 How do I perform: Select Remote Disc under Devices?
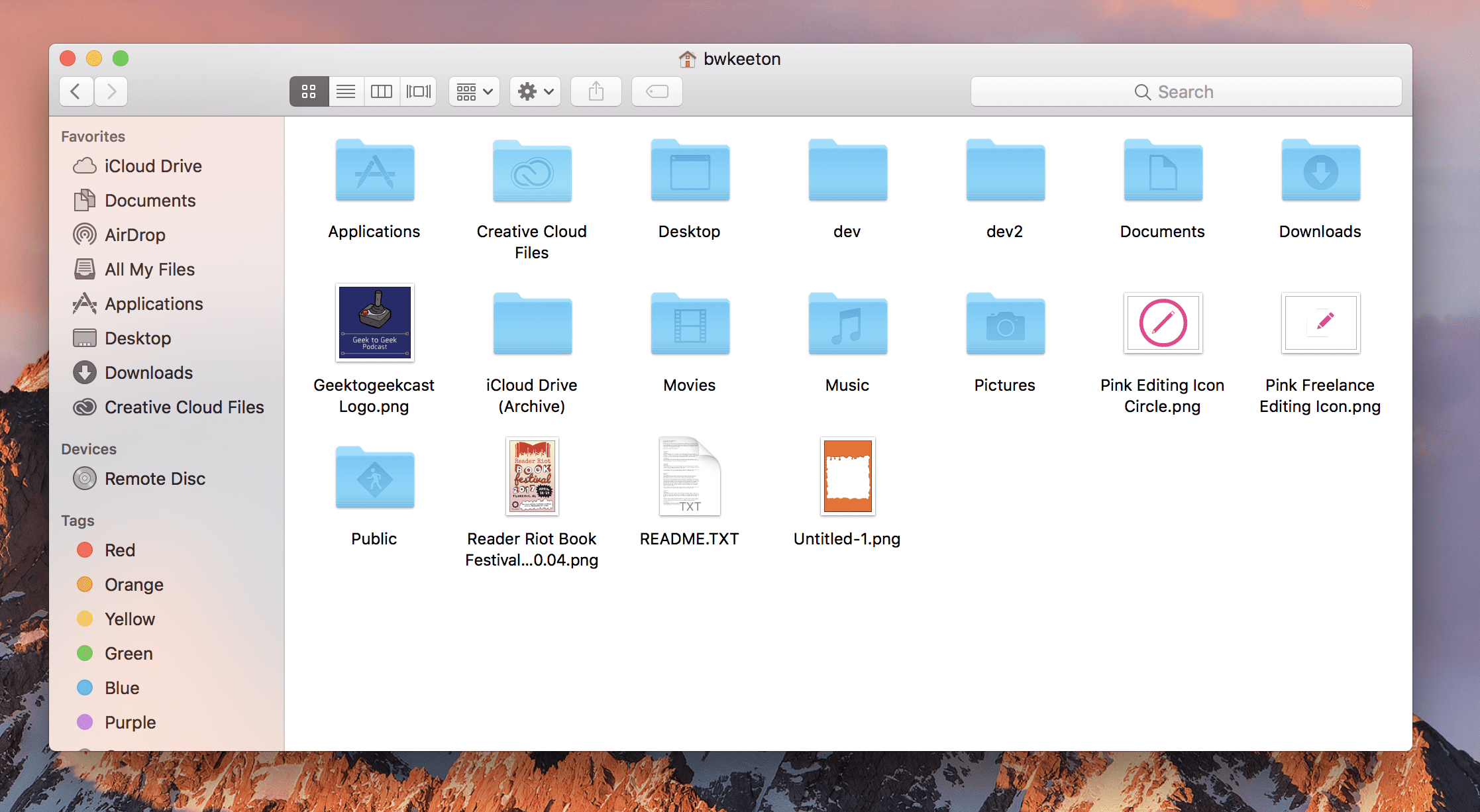click(x=155, y=479)
